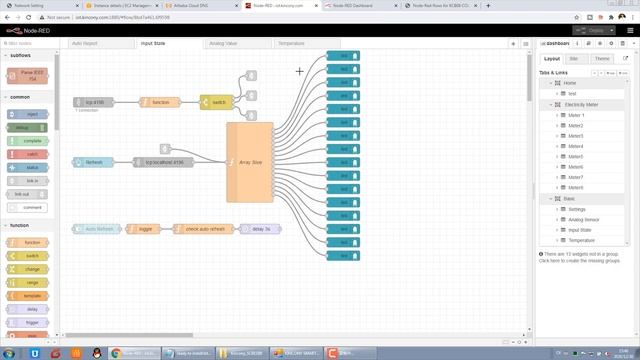The width and height of the screenshot is (640, 360).
Task: Select the delay 3s node on canvas
Action: [x=260, y=229]
